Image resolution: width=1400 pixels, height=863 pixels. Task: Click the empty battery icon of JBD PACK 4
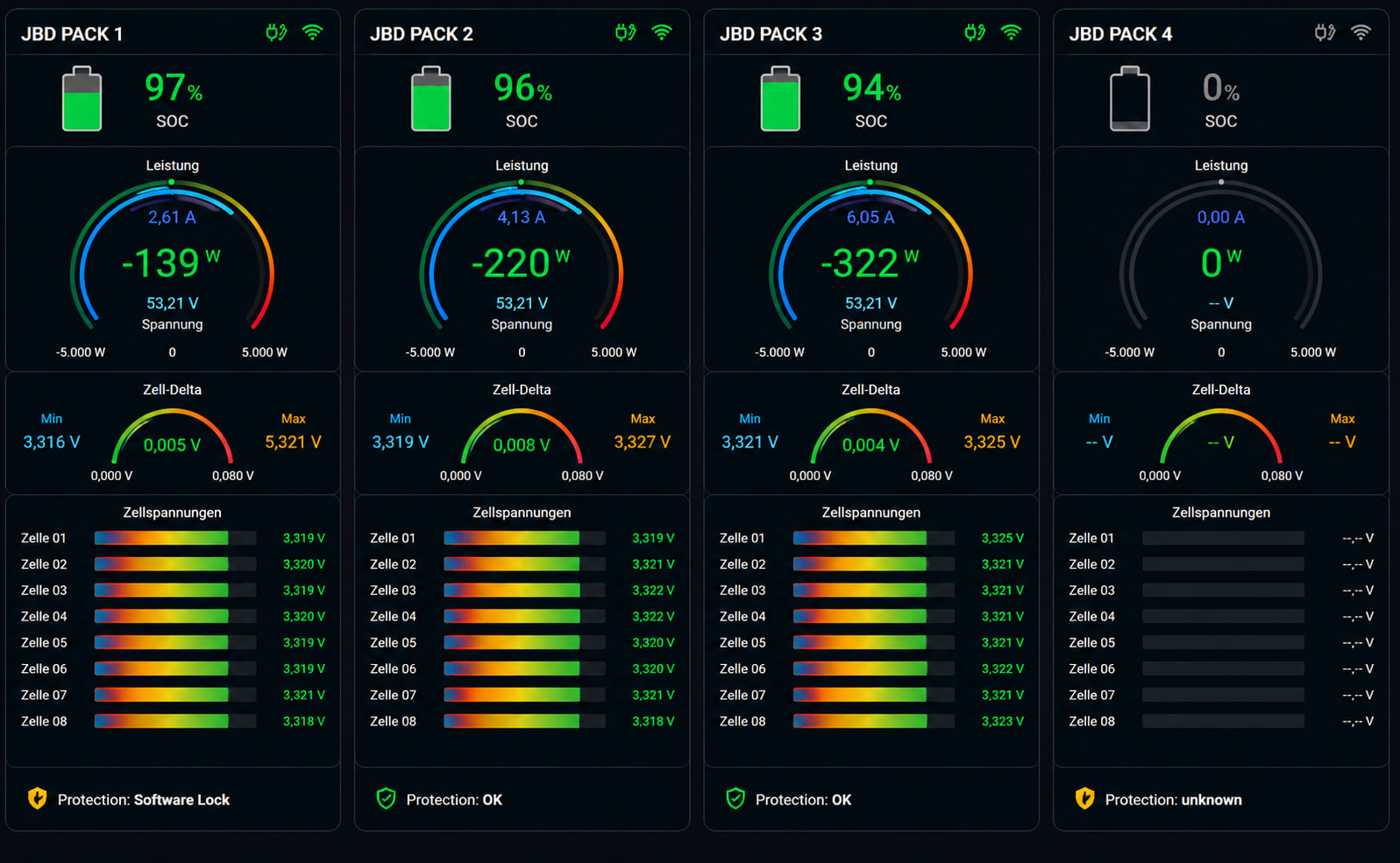coord(1130,98)
